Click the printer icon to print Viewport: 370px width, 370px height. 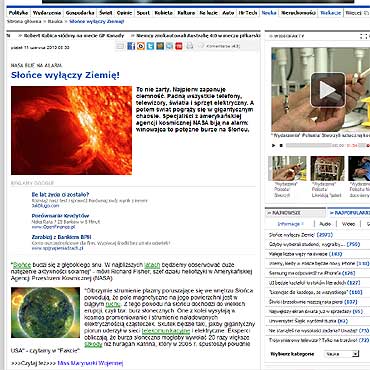tap(190, 46)
